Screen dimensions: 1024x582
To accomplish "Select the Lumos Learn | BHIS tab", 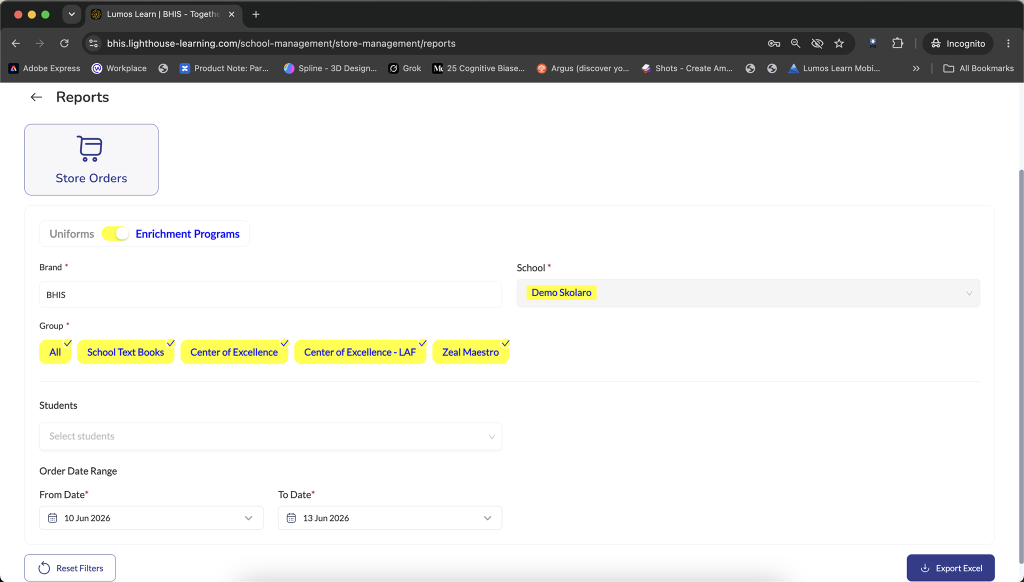I will (163, 14).
